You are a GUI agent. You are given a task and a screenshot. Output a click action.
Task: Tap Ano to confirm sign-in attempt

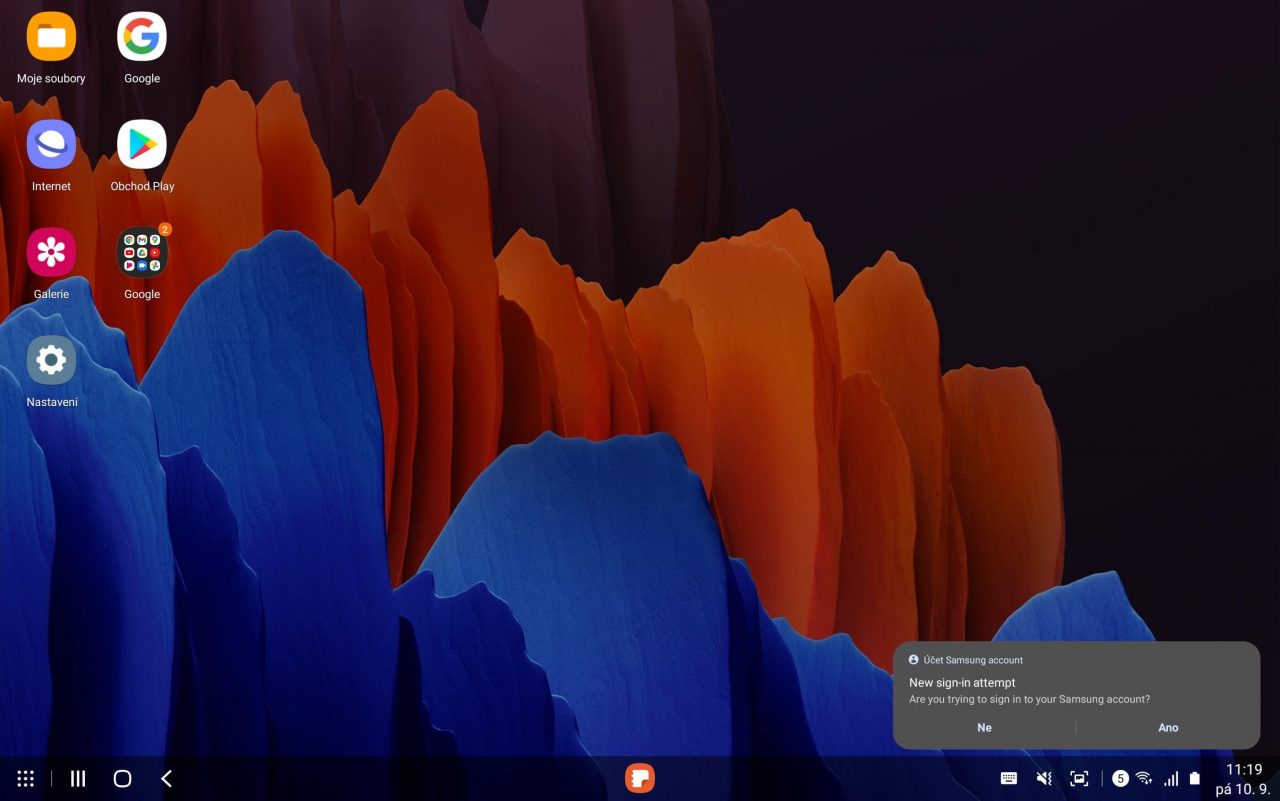coord(1168,728)
